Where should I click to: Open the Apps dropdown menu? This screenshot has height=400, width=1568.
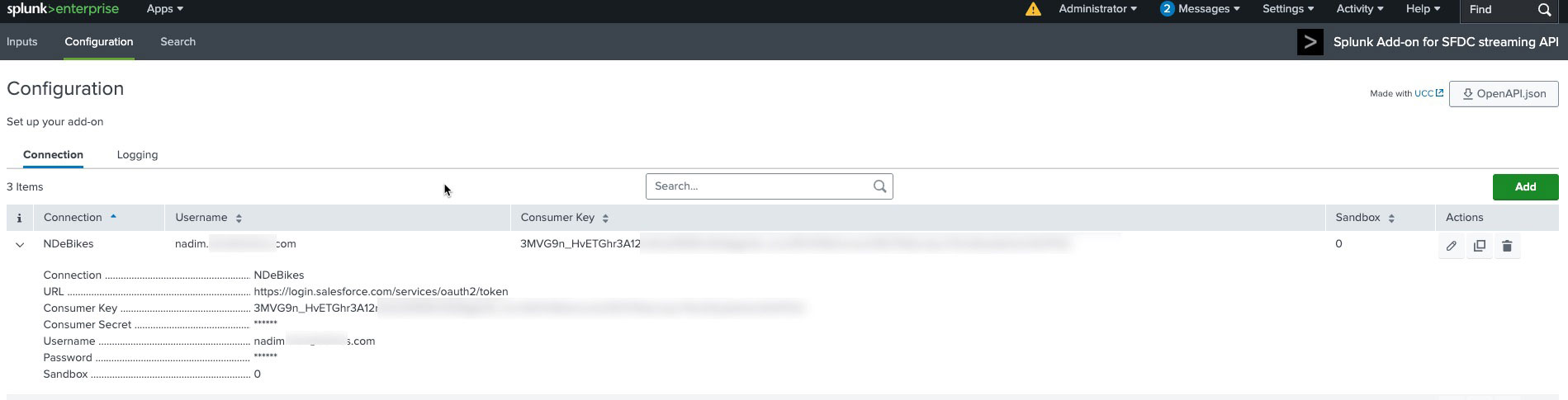pyautogui.click(x=165, y=9)
